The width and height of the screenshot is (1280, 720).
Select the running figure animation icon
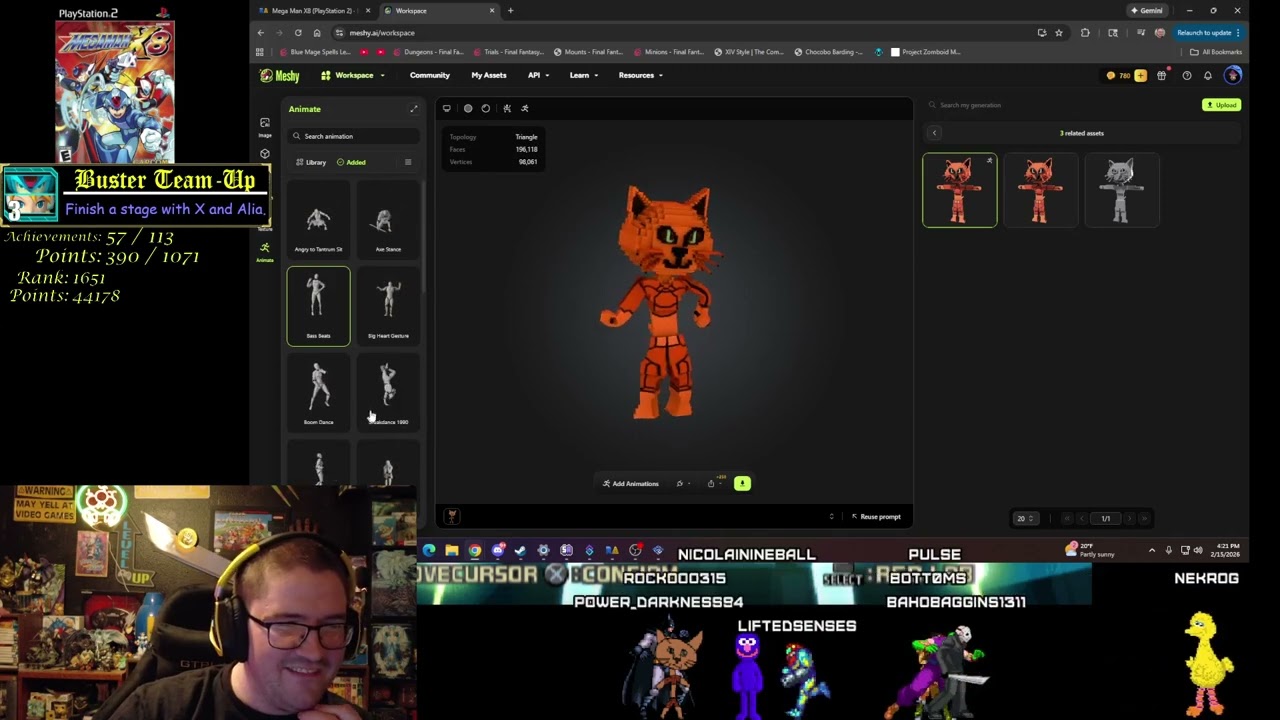(x=525, y=108)
